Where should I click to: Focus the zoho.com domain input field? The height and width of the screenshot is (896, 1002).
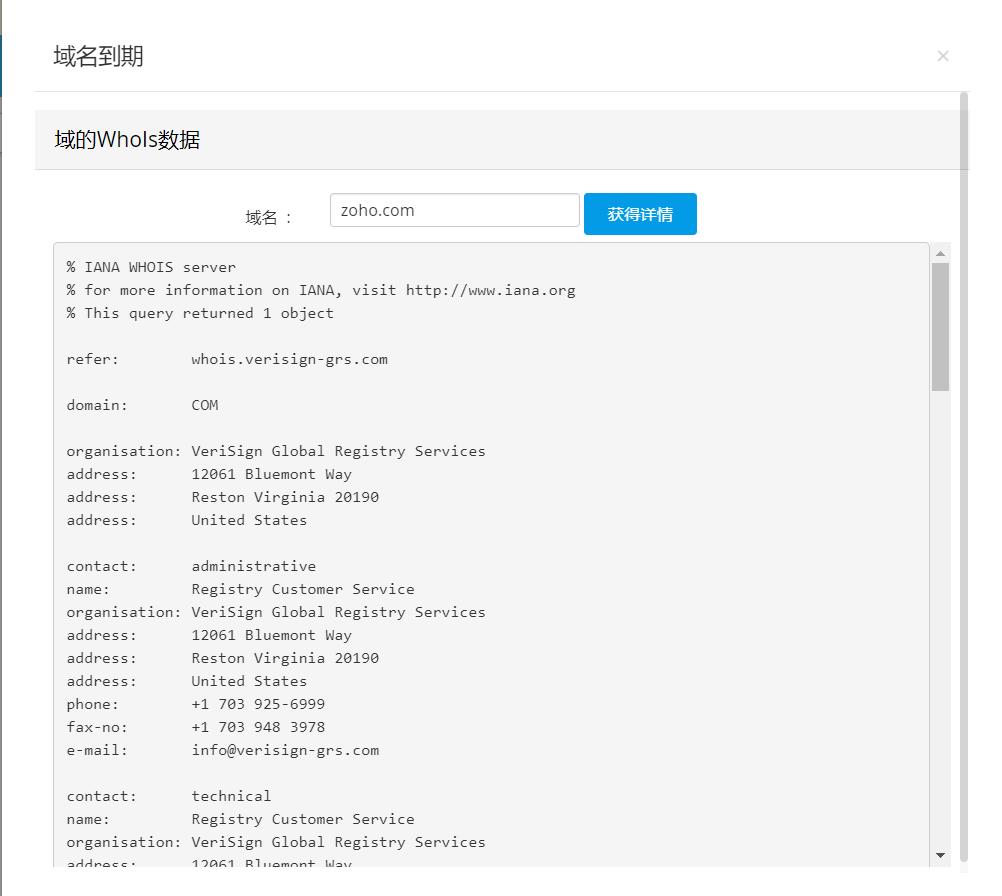pyautogui.click(x=454, y=210)
